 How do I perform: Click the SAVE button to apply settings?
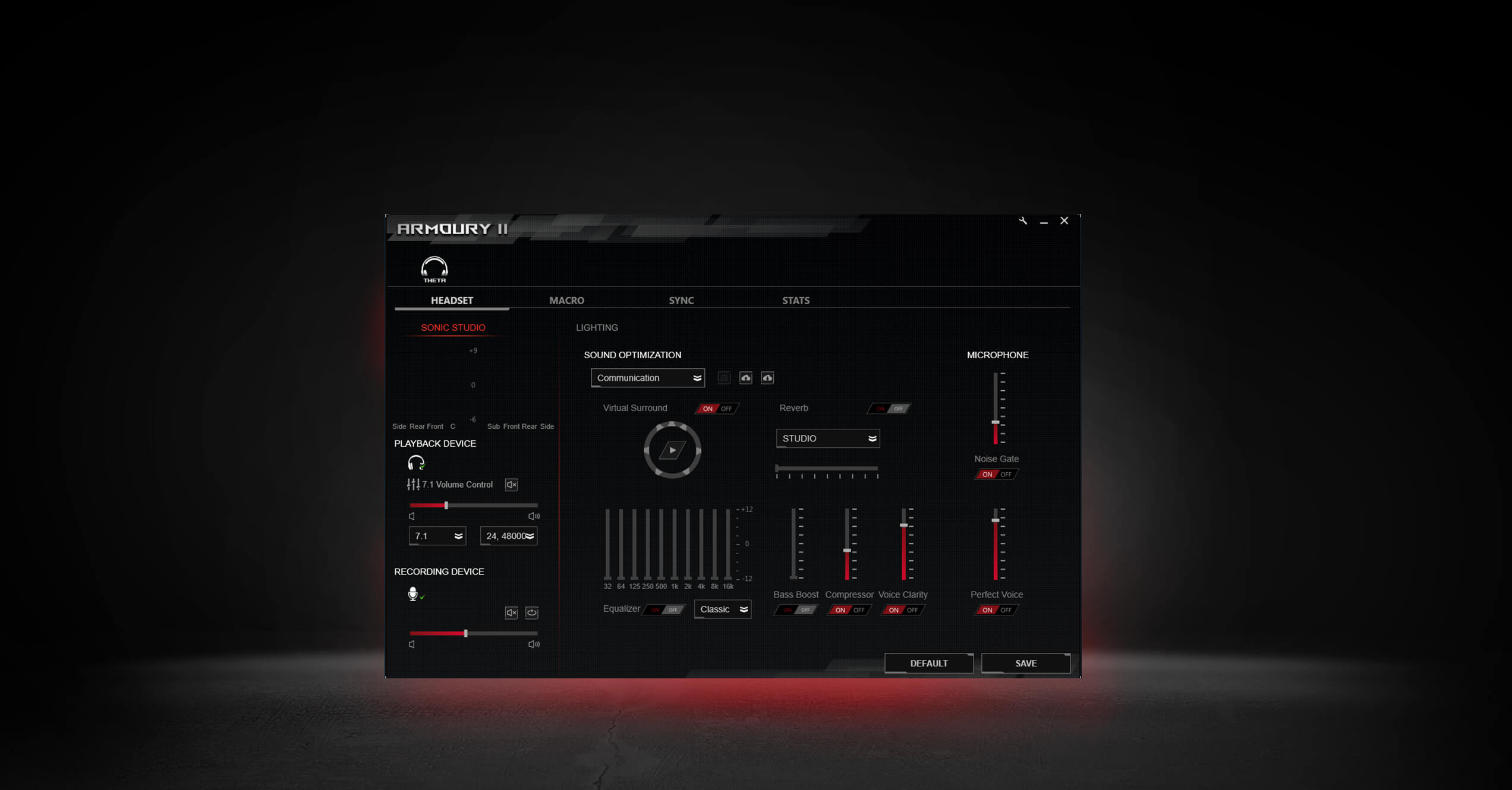click(x=1026, y=662)
